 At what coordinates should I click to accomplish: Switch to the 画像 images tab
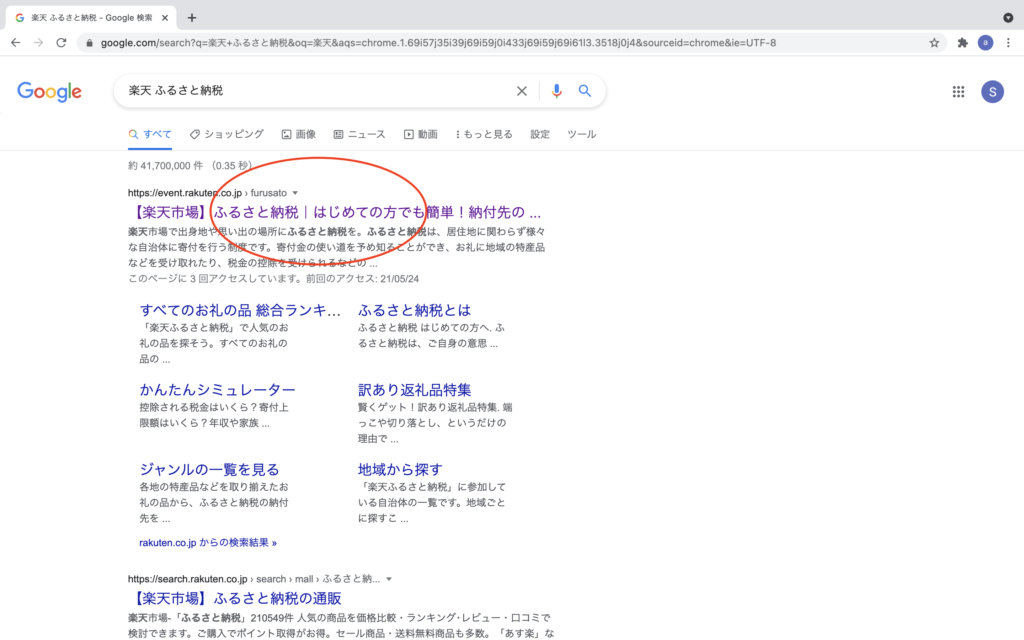(299, 134)
